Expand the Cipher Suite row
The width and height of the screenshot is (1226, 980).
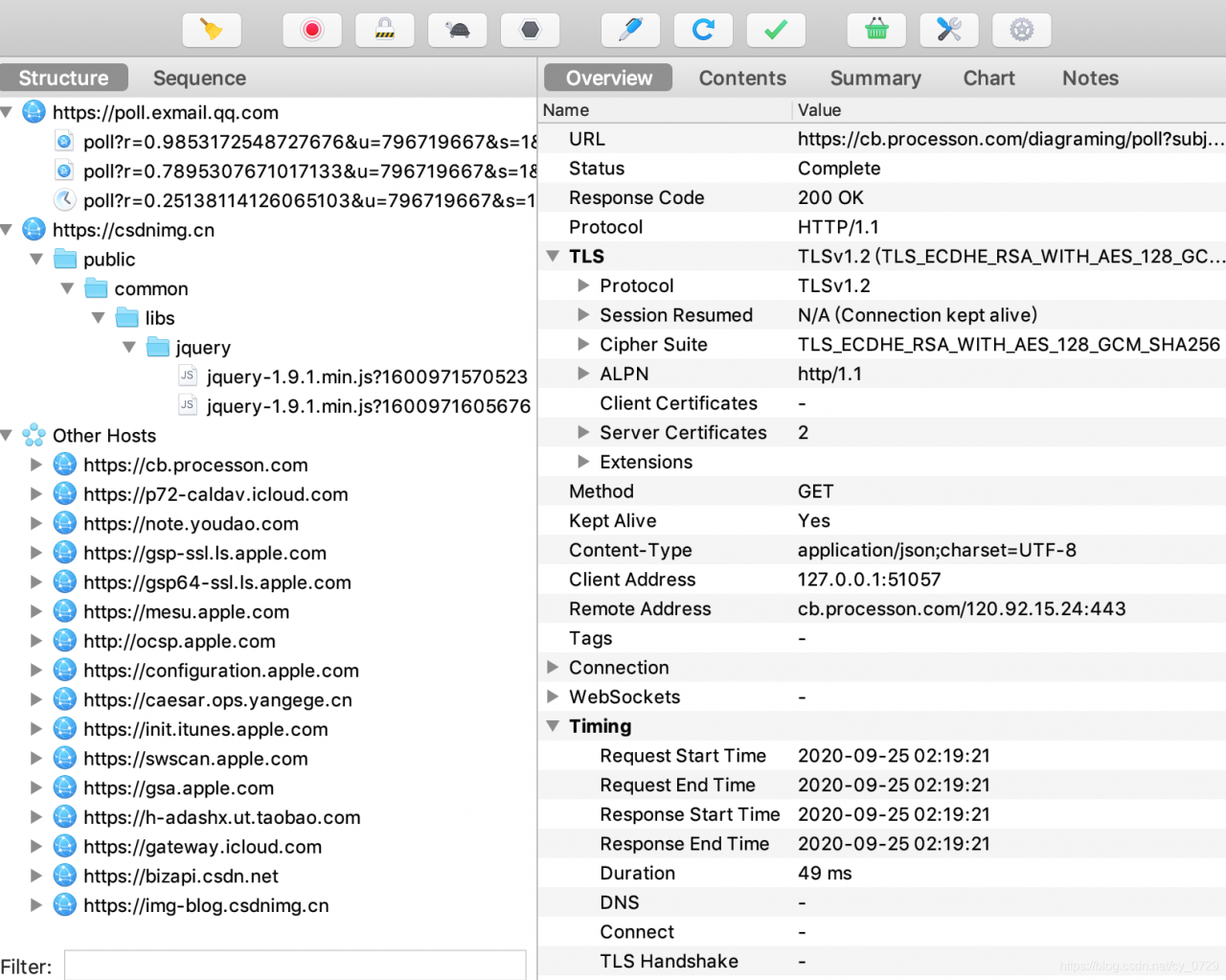click(583, 344)
